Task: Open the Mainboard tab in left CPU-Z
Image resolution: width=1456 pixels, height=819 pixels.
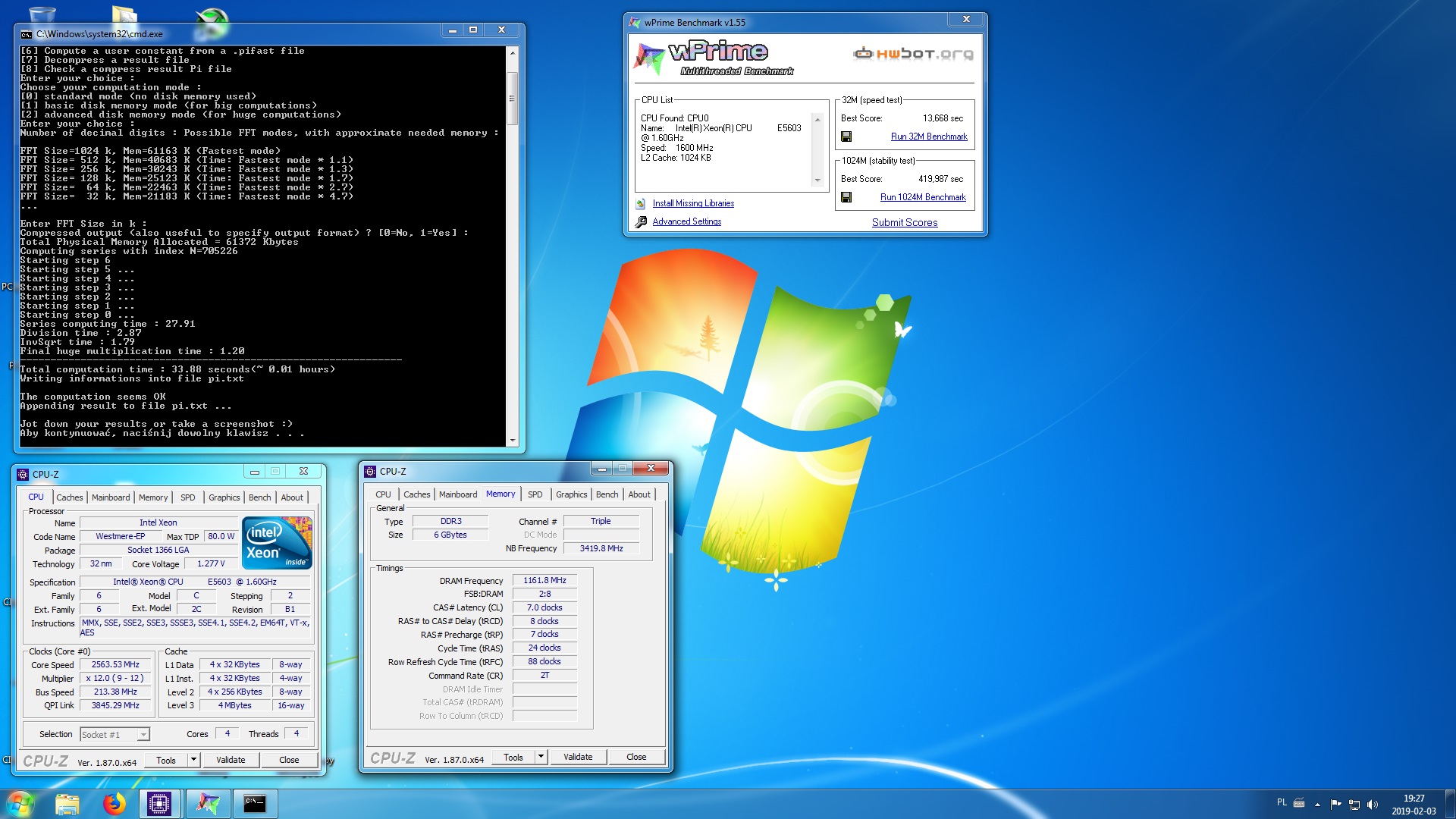Action: [x=111, y=497]
